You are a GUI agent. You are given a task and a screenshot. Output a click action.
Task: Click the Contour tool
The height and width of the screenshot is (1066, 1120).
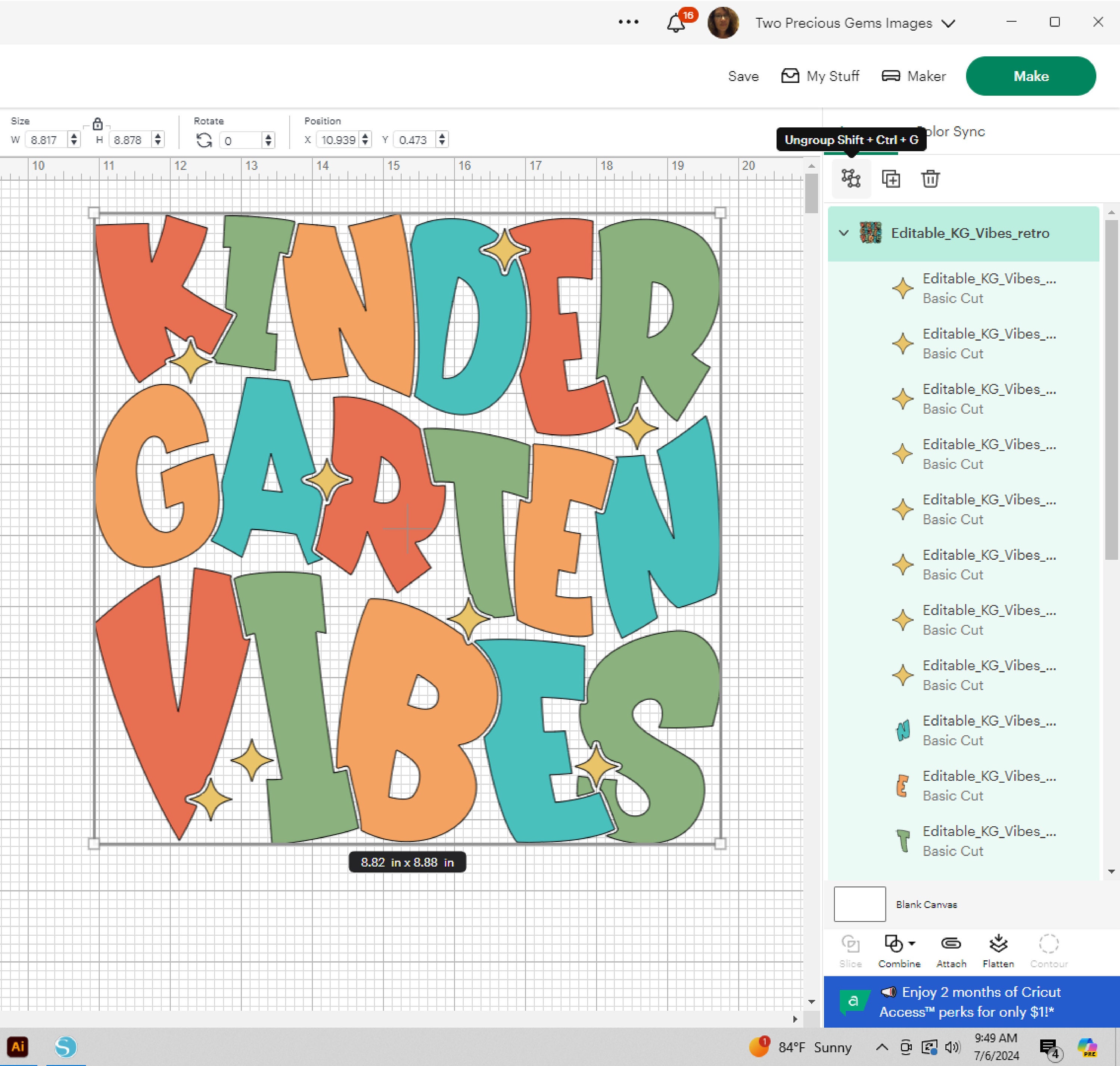[x=1049, y=951]
